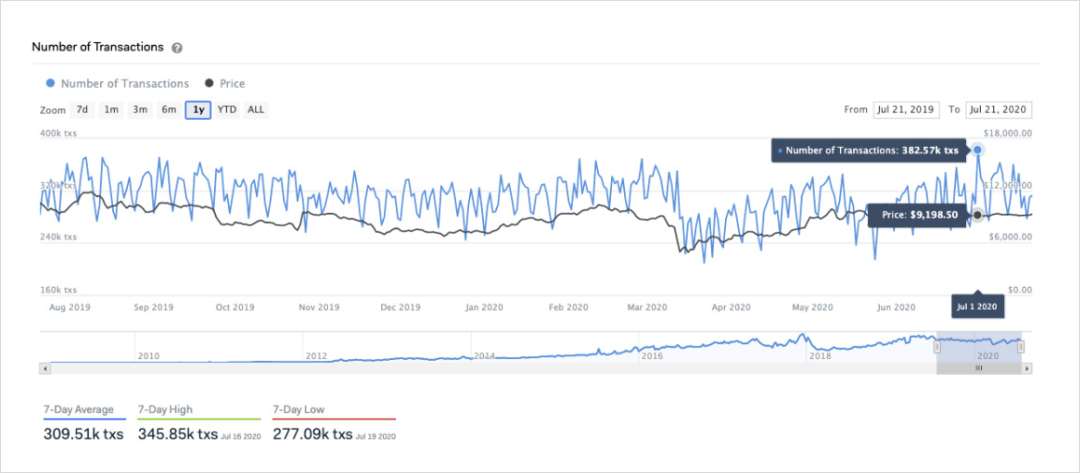Click the navigator's right range handle

point(1021,347)
